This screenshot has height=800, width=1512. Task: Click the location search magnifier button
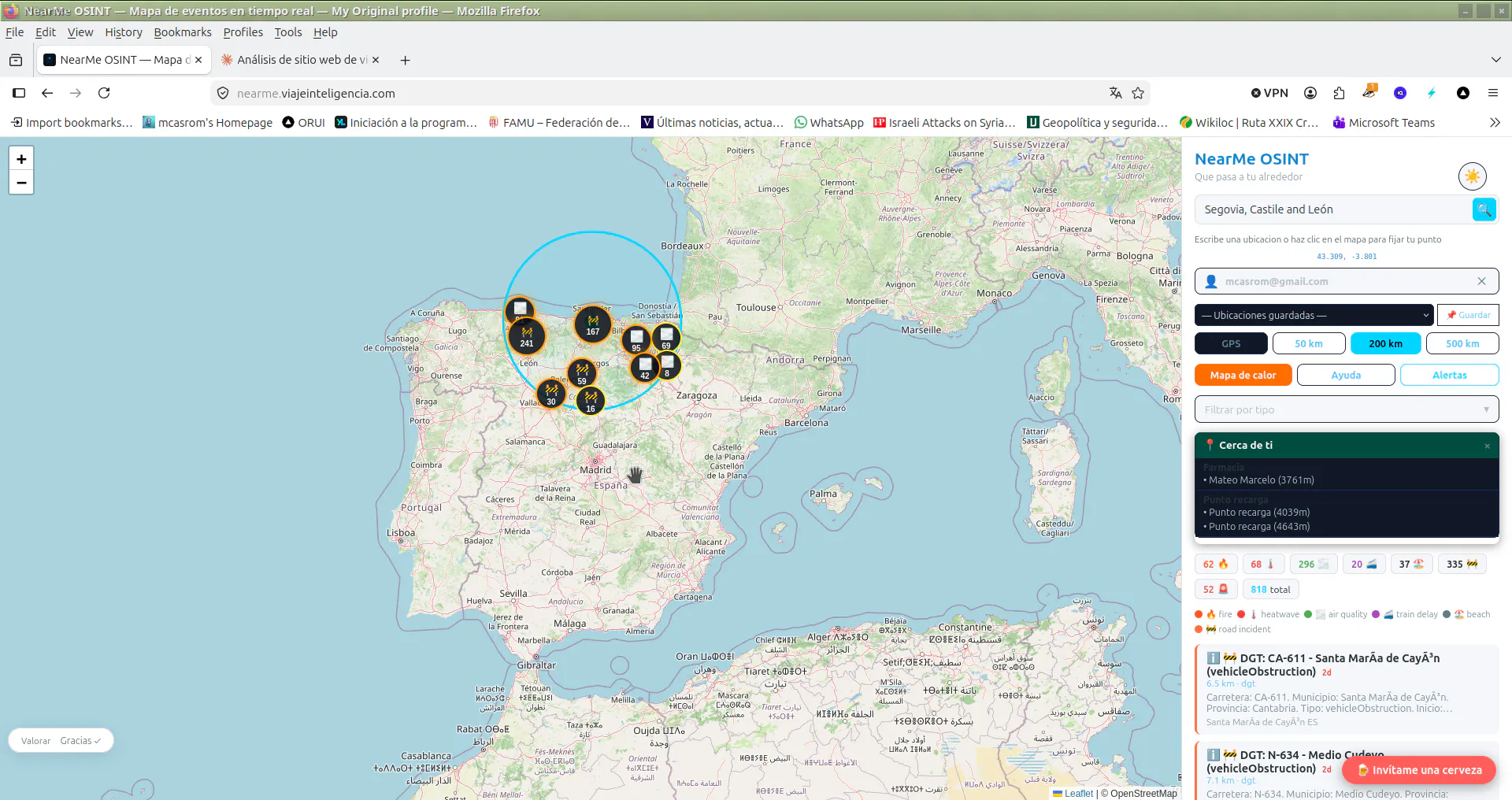click(x=1484, y=209)
